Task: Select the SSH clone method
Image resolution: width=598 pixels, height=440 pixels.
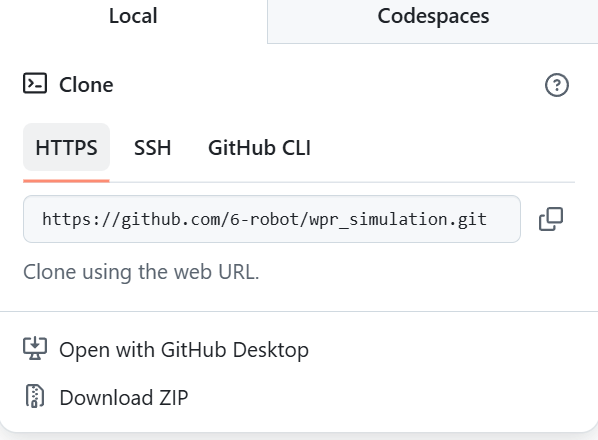Action: point(152,147)
